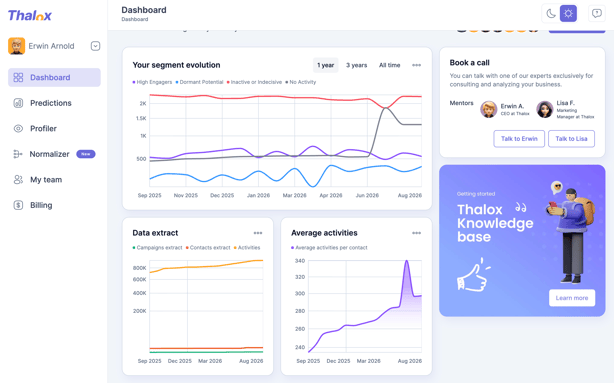Click the Billing dollar icon

18,205
